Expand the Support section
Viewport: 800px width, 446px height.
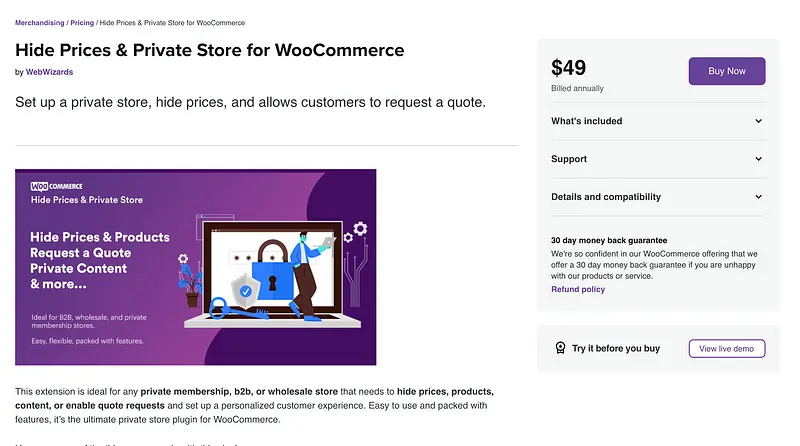click(758, 159)
